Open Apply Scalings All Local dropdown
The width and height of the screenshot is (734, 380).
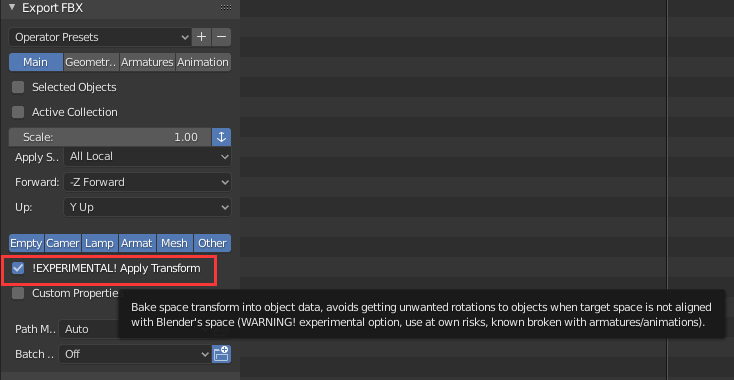pos(147,157)
